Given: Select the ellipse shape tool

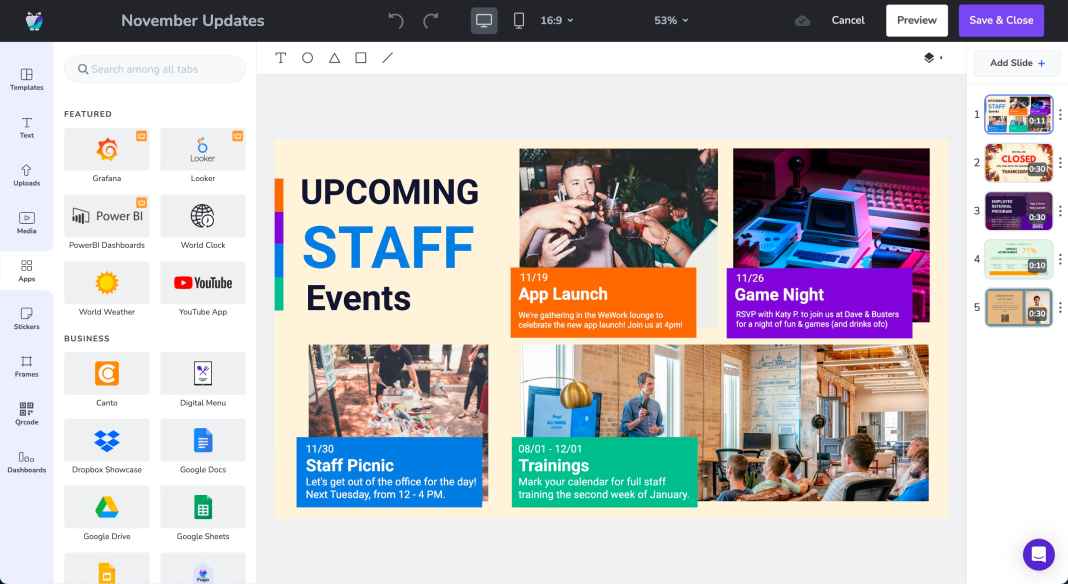Looking at the screenshot, I should click(x=307, y=57).
